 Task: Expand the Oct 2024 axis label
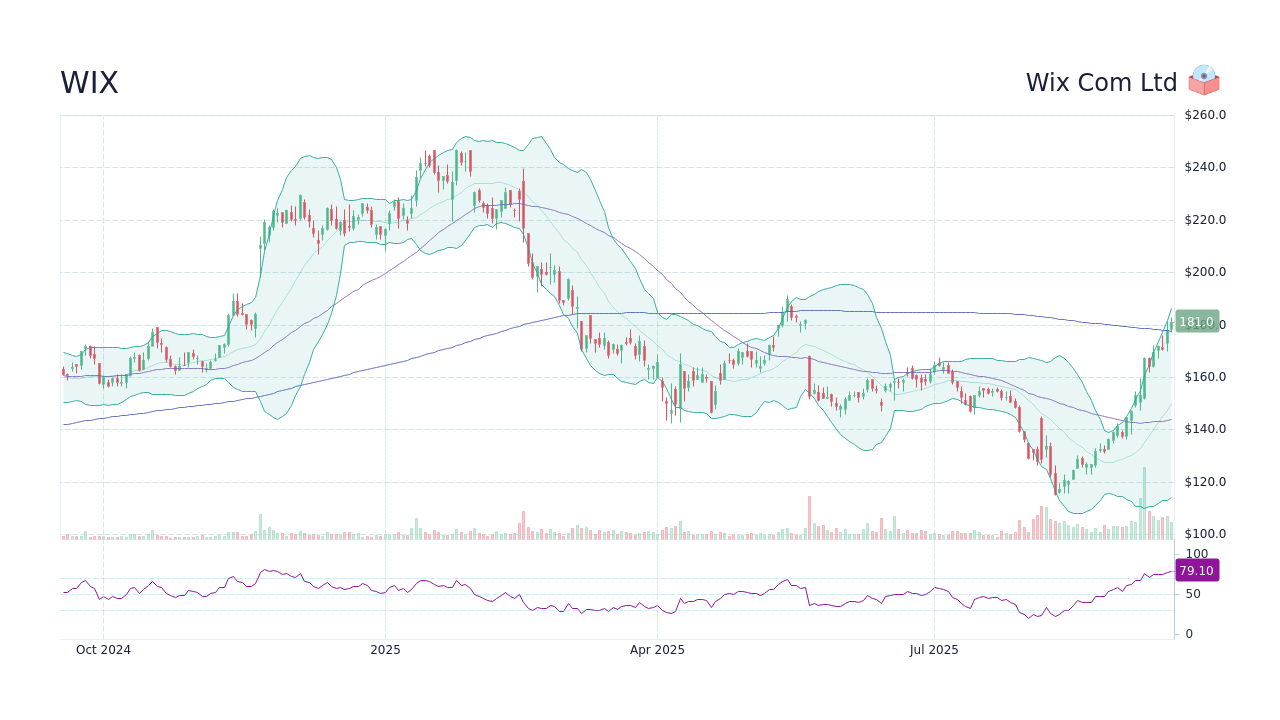point(104,649)
